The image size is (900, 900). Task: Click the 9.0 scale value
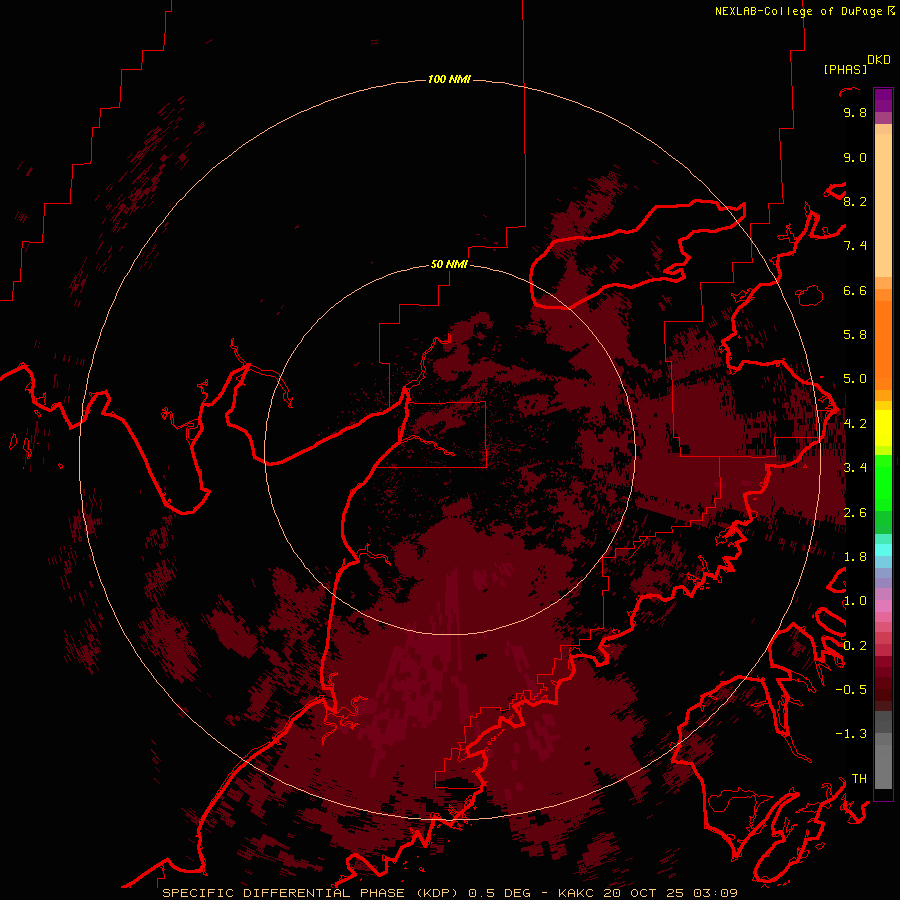(x=855, y=157)
